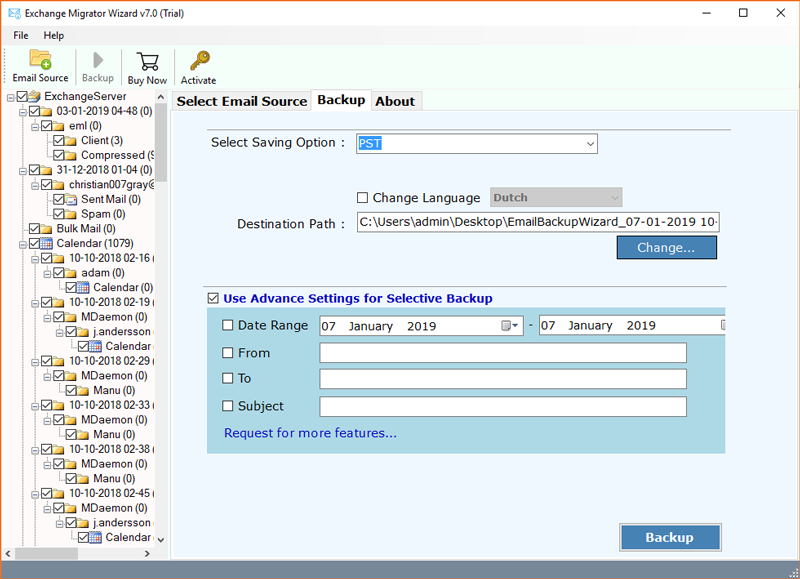Screen dimensions: 800x579
Task: Collapse the 31-12-2018 01-04 node
Action: 22,170
